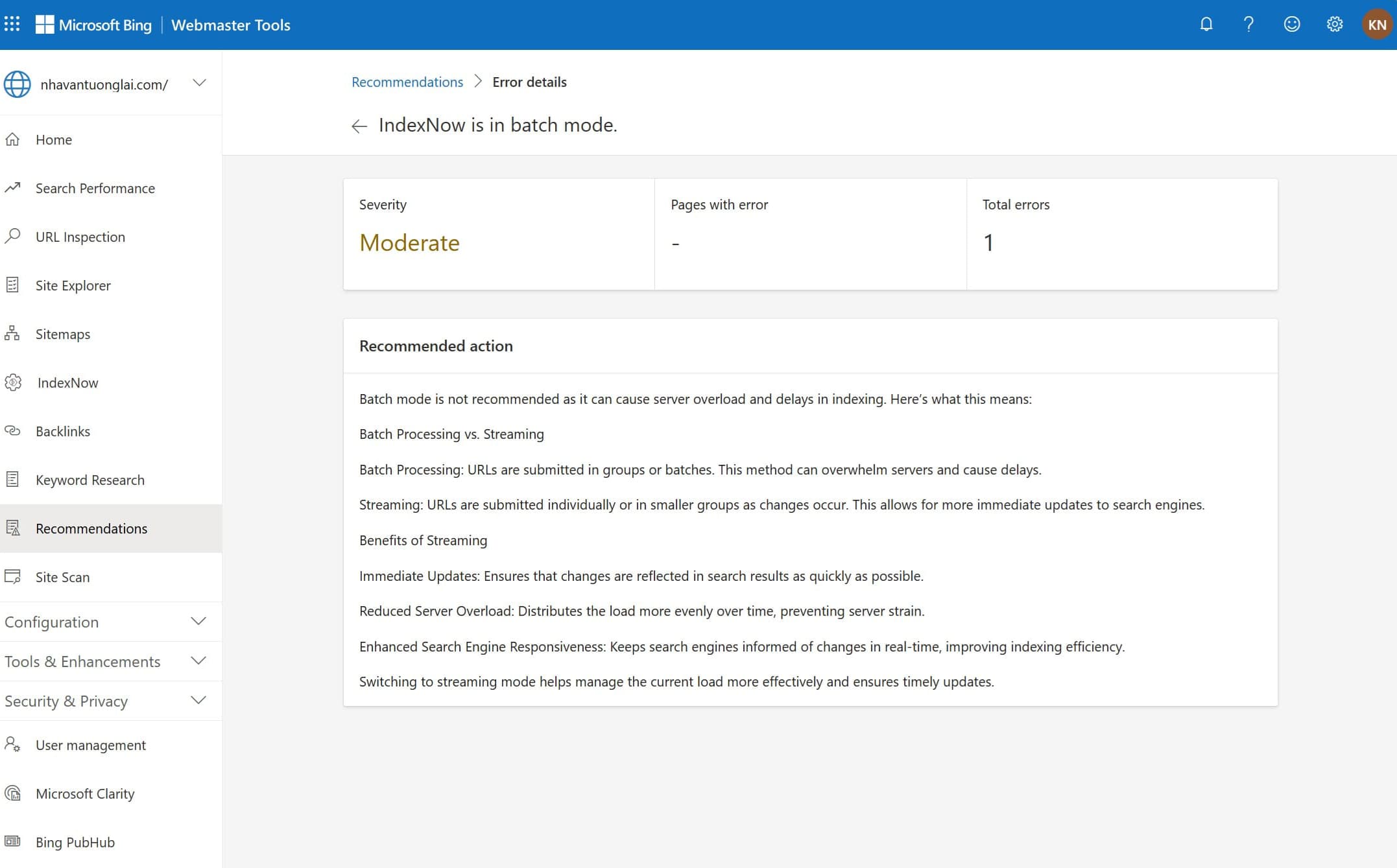Open the settings gear
Screen dimensions: 1397x868
tap(1335, 25)
